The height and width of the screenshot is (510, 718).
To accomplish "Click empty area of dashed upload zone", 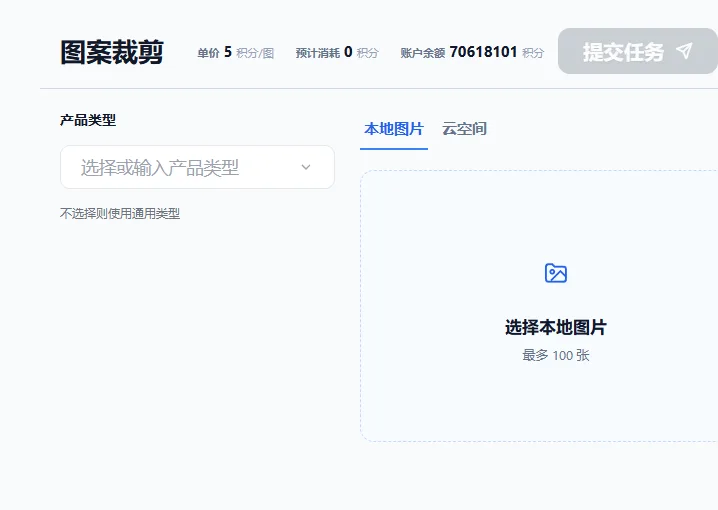I will (x=450, y=400).
